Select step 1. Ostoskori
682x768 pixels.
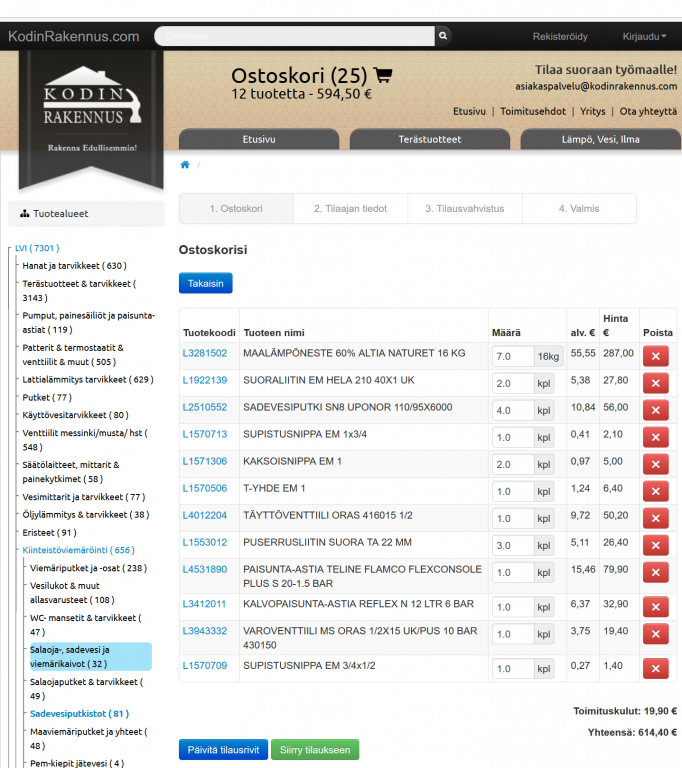(x=236, y=209)
